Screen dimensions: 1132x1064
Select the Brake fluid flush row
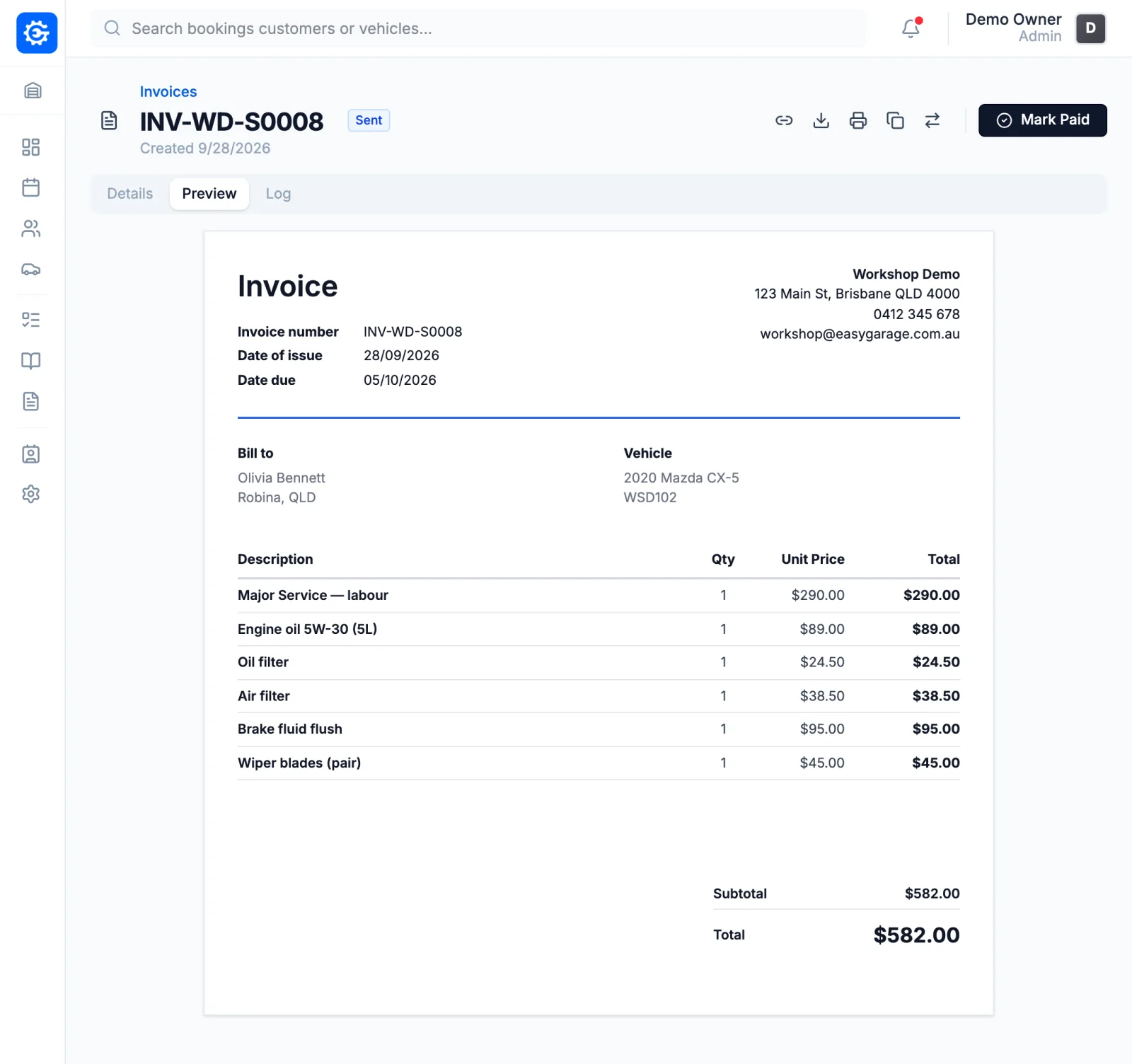599,729
